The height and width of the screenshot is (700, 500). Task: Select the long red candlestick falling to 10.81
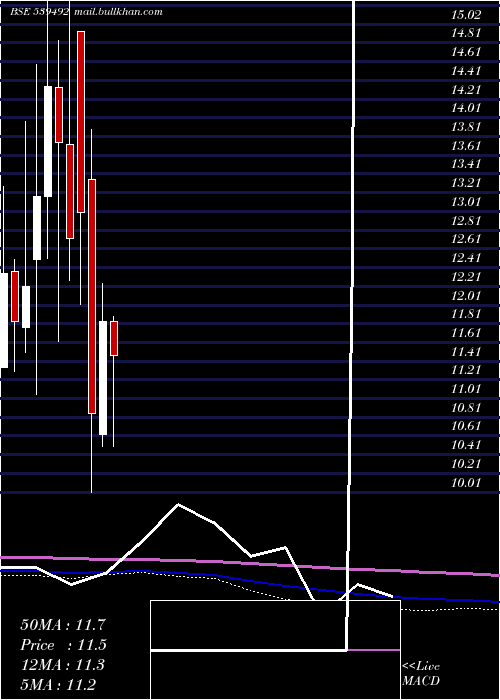92,296
